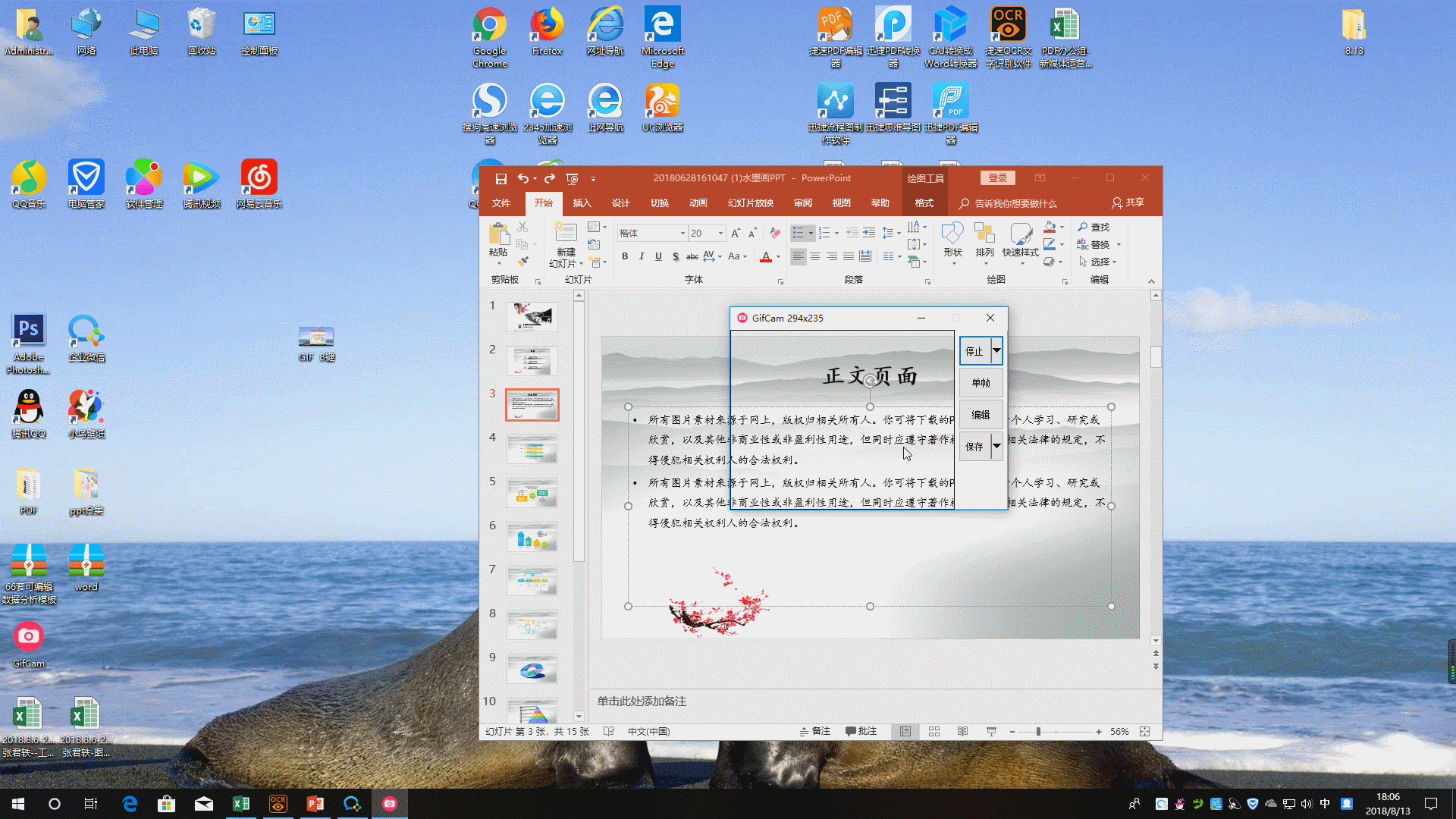1456x819 pixels.
Task: Increase font size with the large A icon
Action: click(735, 233)
